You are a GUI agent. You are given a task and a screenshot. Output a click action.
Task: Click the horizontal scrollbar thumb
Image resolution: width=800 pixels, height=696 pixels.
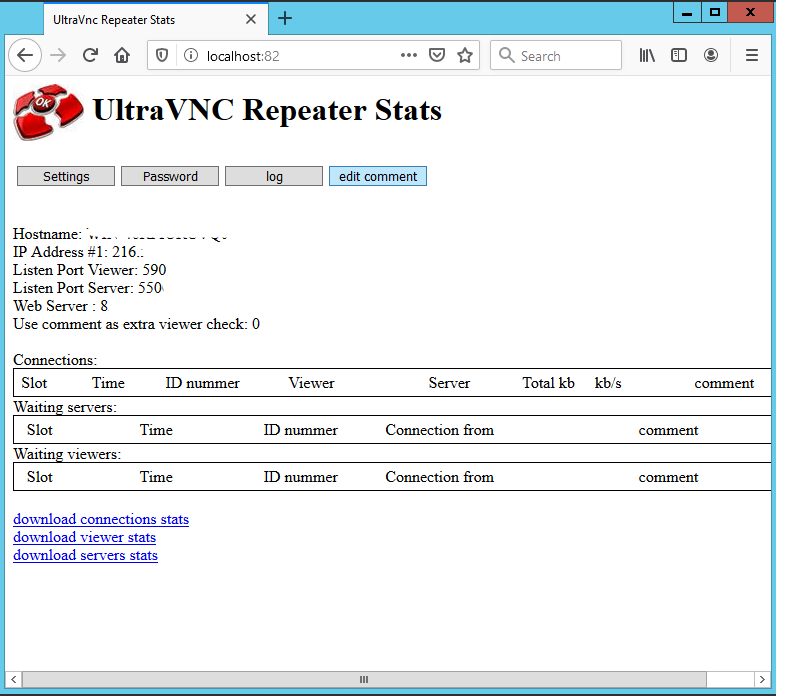click(364, 680)
